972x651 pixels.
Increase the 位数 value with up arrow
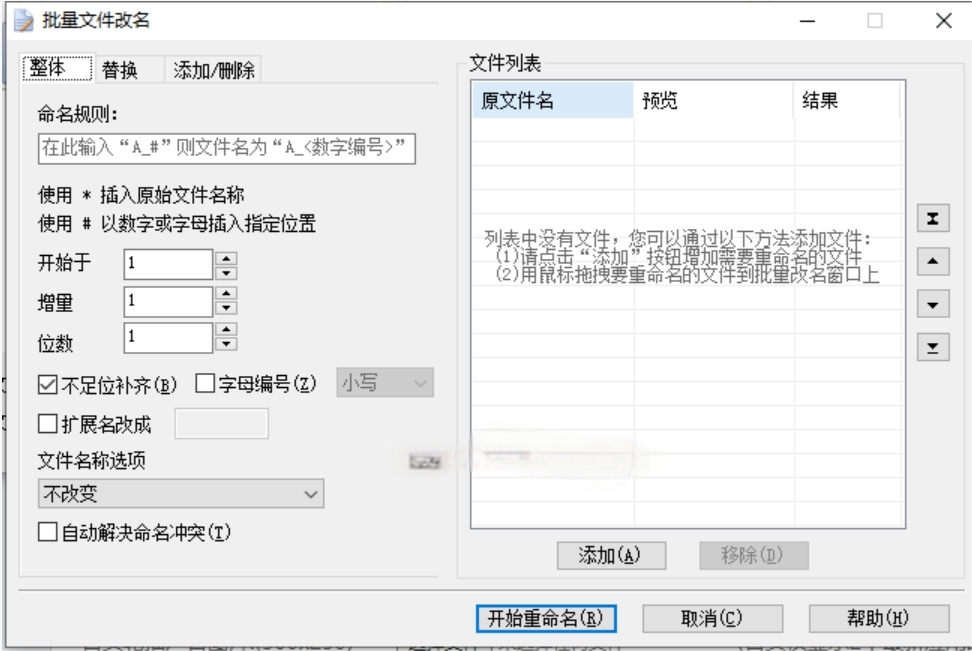coord(227,331)
